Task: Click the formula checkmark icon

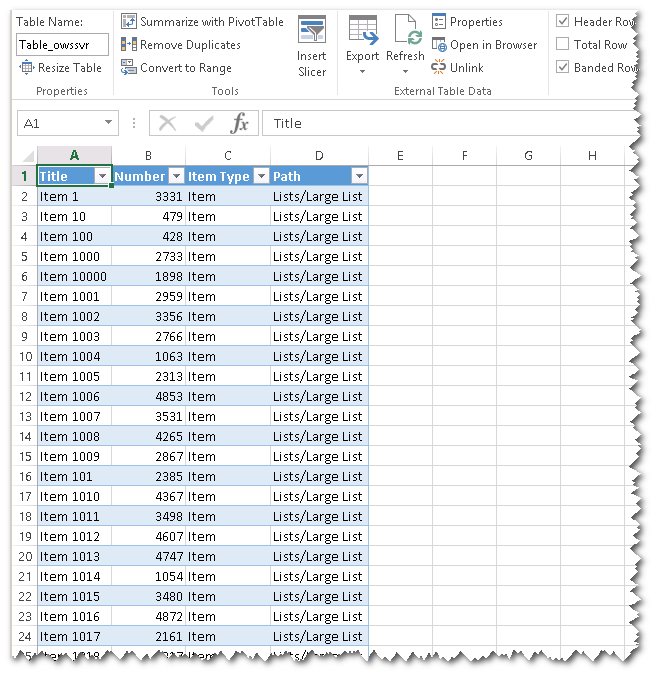Action: [x=204, y=124]
